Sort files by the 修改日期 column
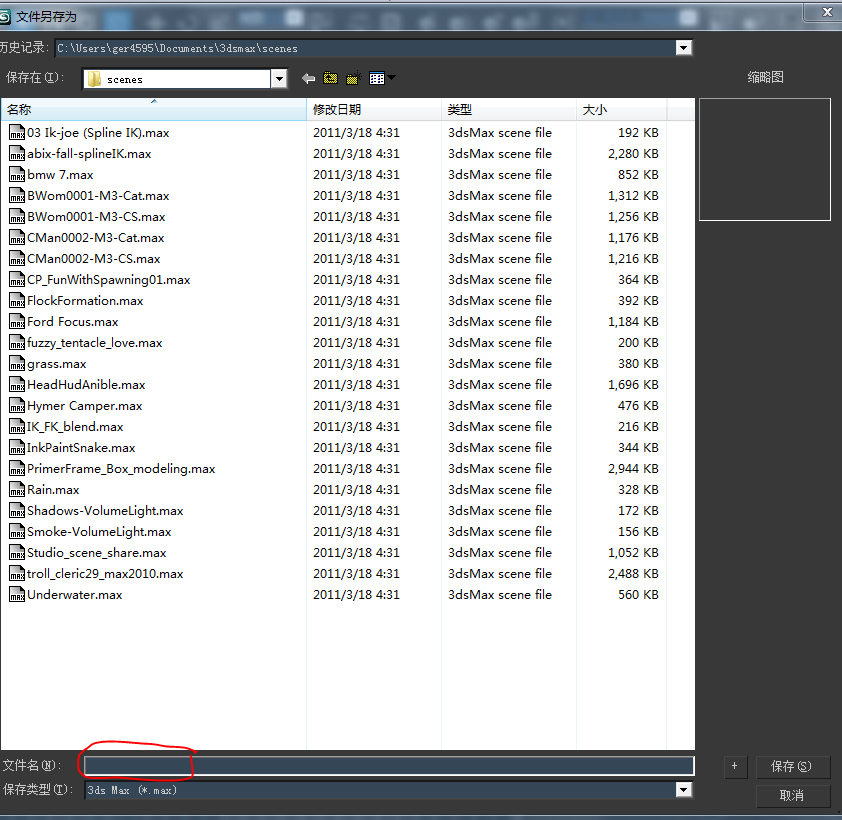The image size is (842, 820). coord(374,110)
